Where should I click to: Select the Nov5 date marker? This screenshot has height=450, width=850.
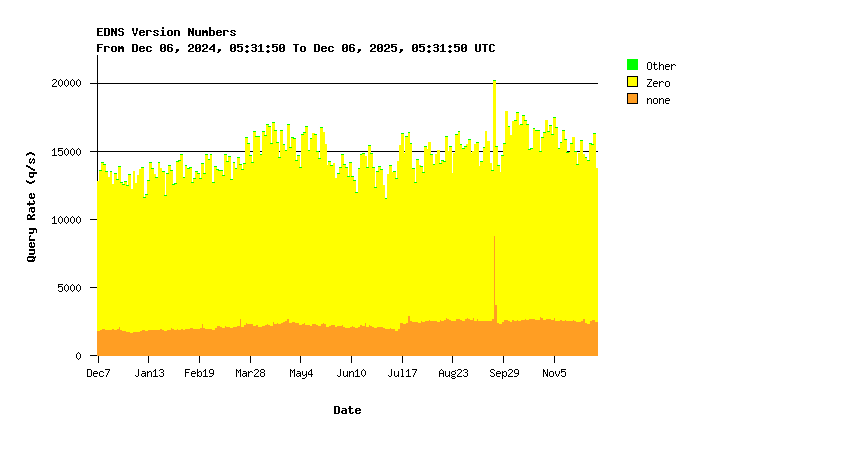tap(554, 373)
